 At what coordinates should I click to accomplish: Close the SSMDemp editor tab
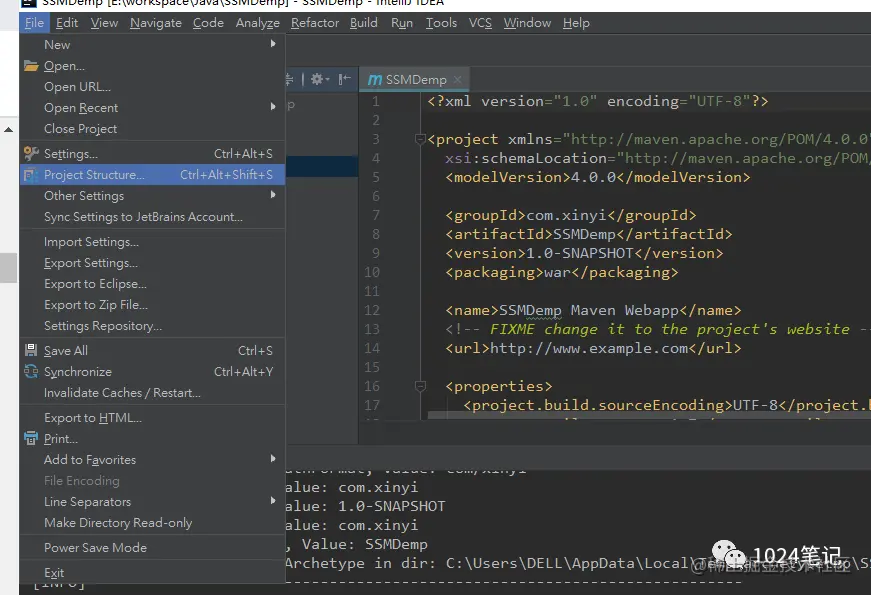point(457,79)
